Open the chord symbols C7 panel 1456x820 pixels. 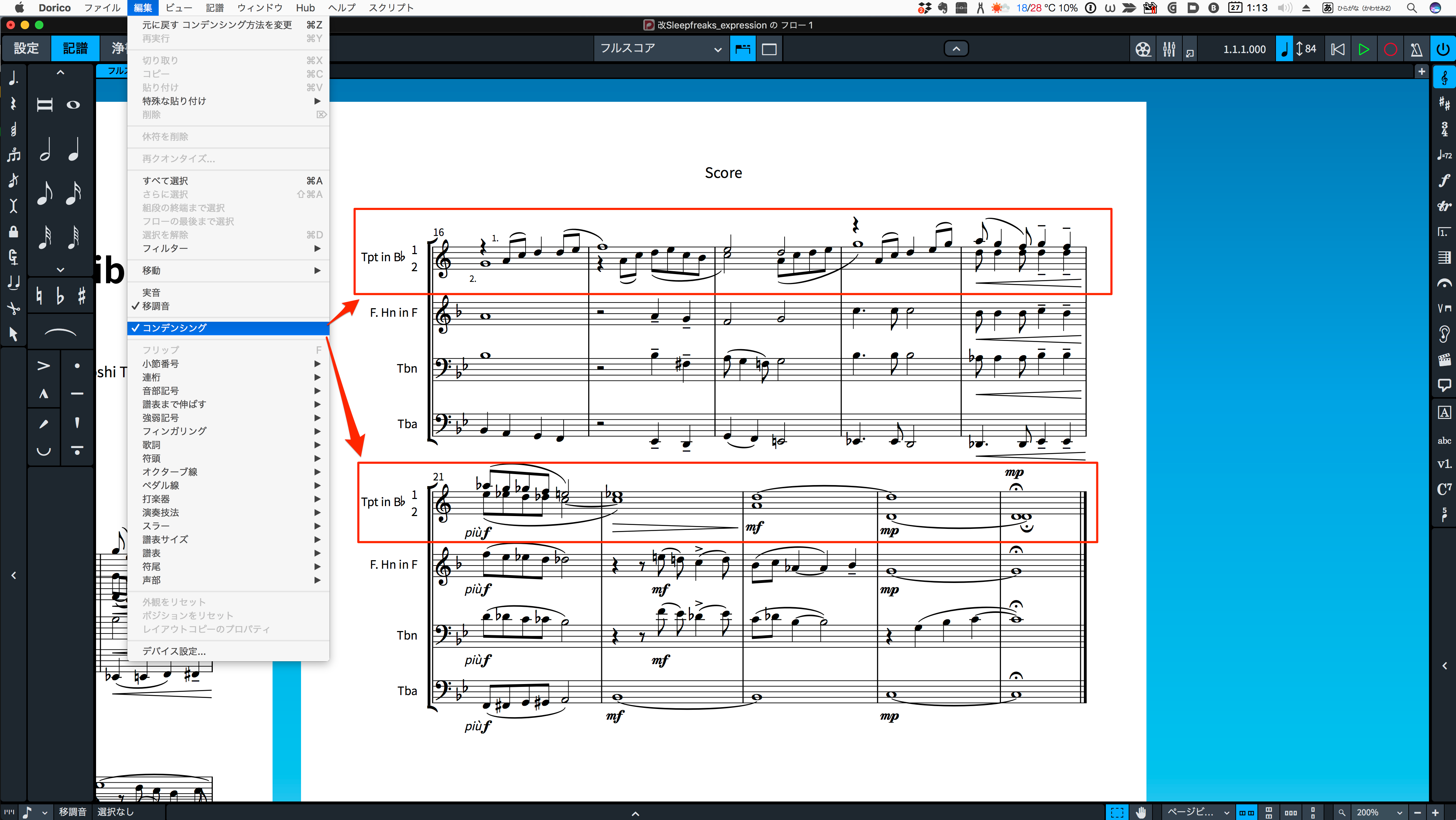point(1444,489)
